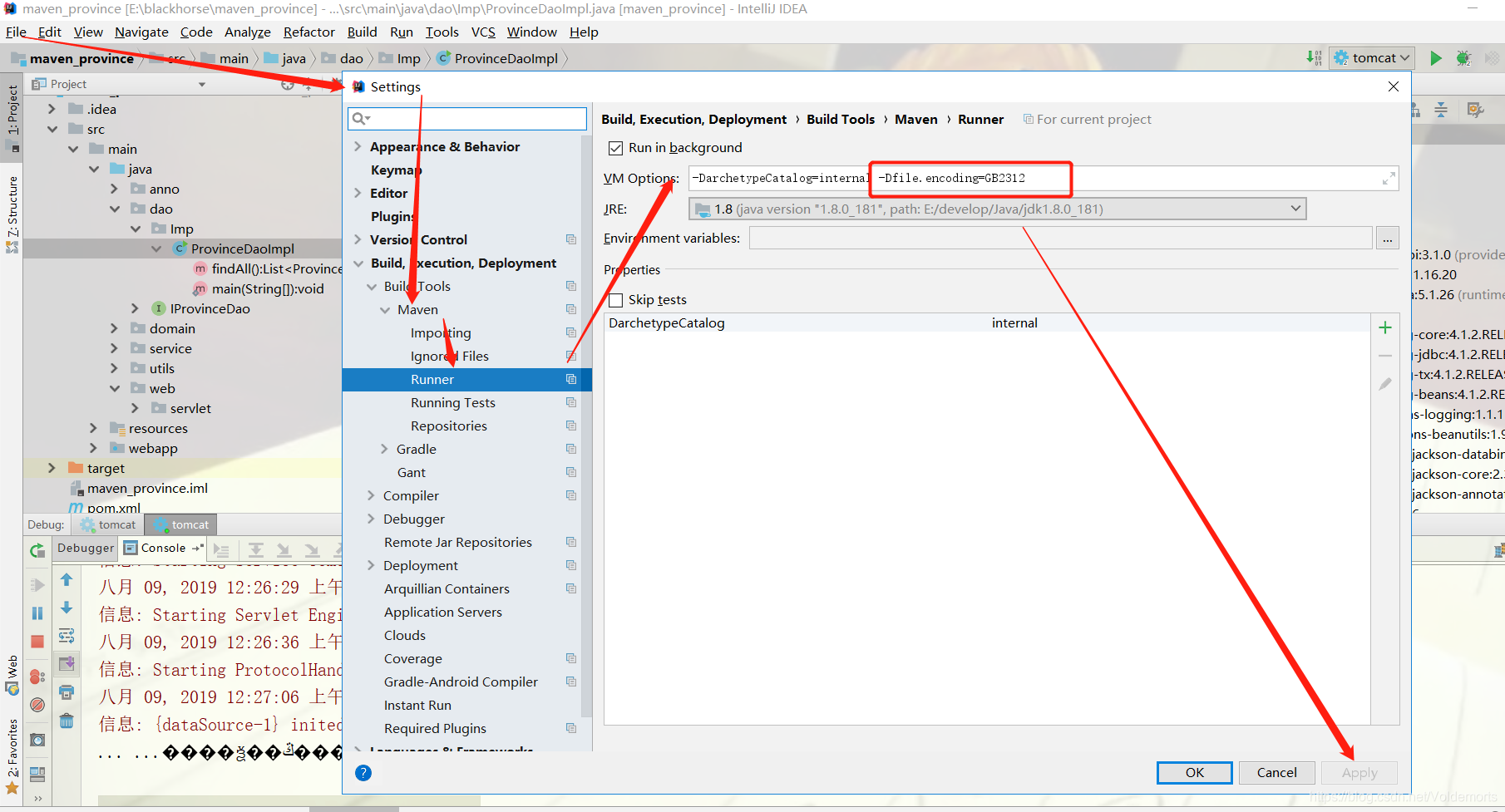Enable Skip tests checkbox
The image size is (1505, 812).
[x=615, y=300]
